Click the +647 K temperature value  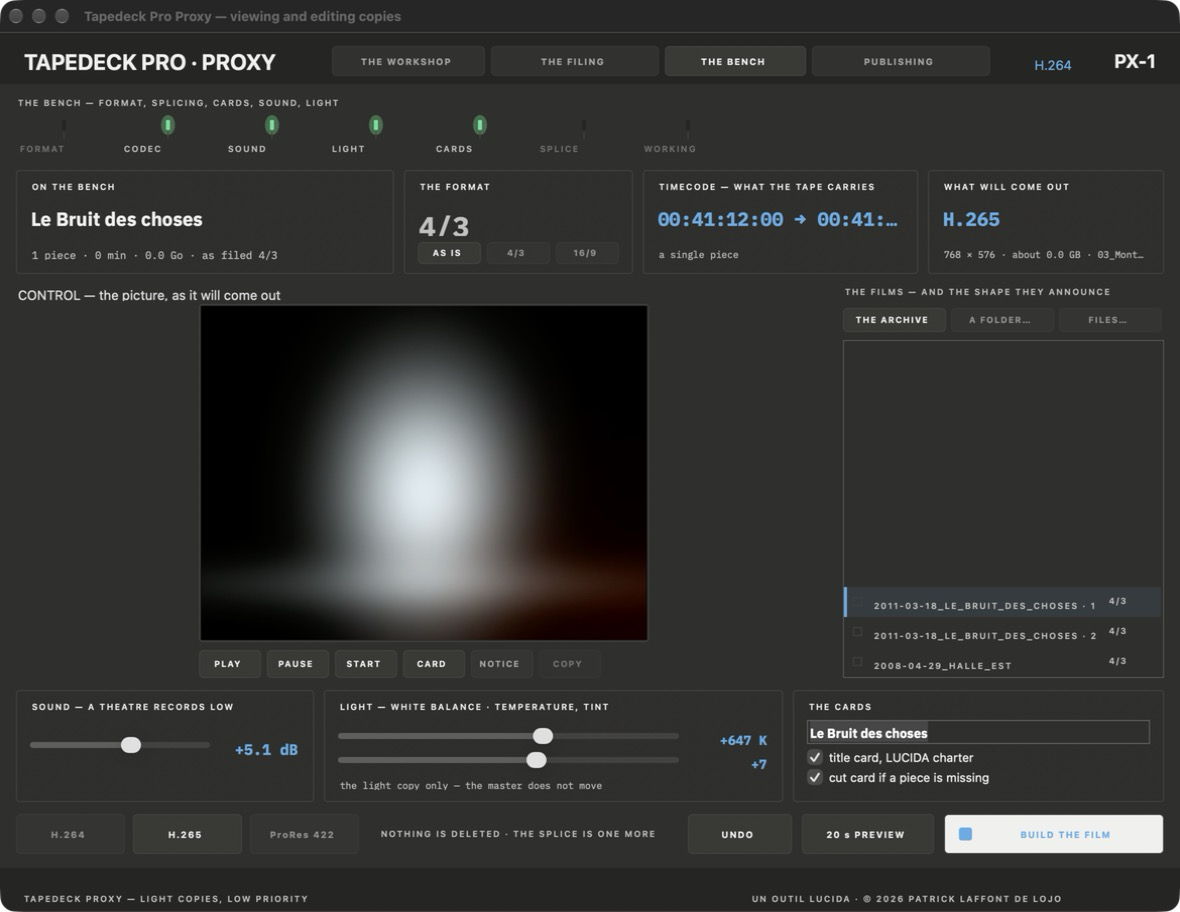(744, 740)
